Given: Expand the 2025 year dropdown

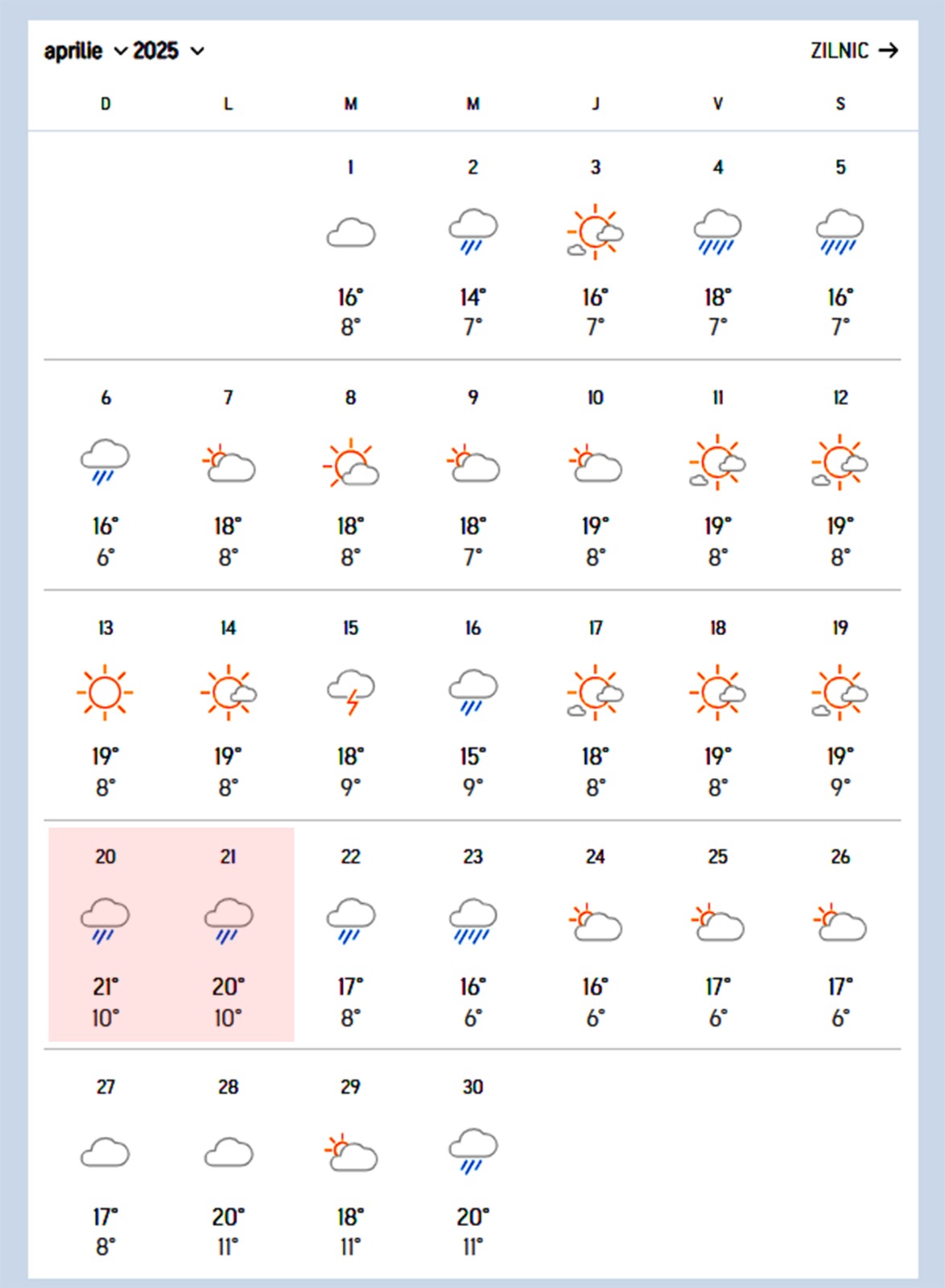Looking at the screenshot, I should click(168, 51).
